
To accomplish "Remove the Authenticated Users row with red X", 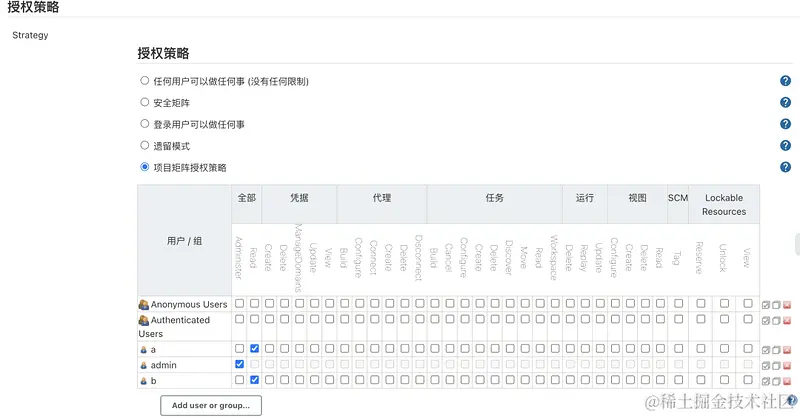I will pyautogui.click(x=787, y=321).
